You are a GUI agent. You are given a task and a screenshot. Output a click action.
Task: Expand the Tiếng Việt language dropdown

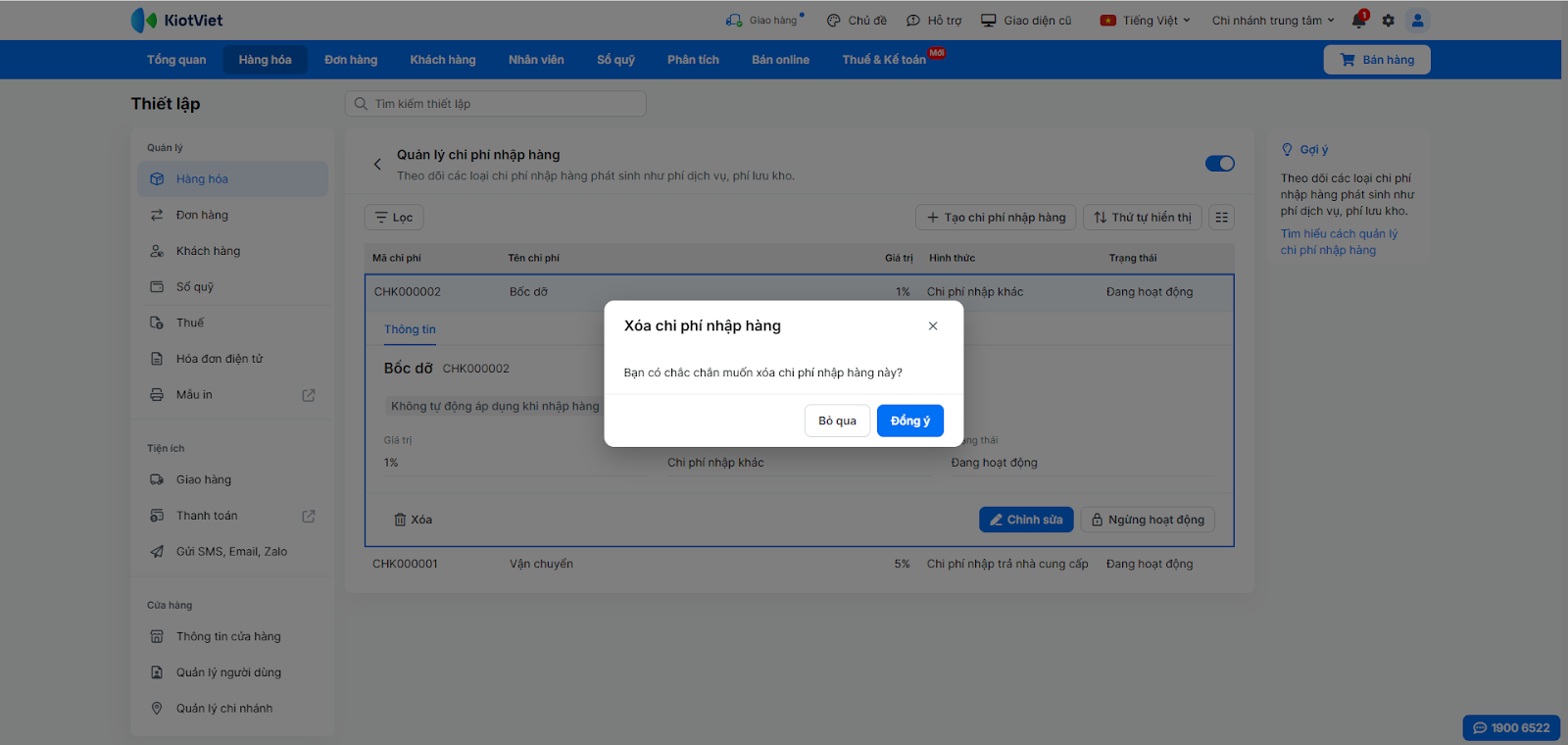[1145, 20]
